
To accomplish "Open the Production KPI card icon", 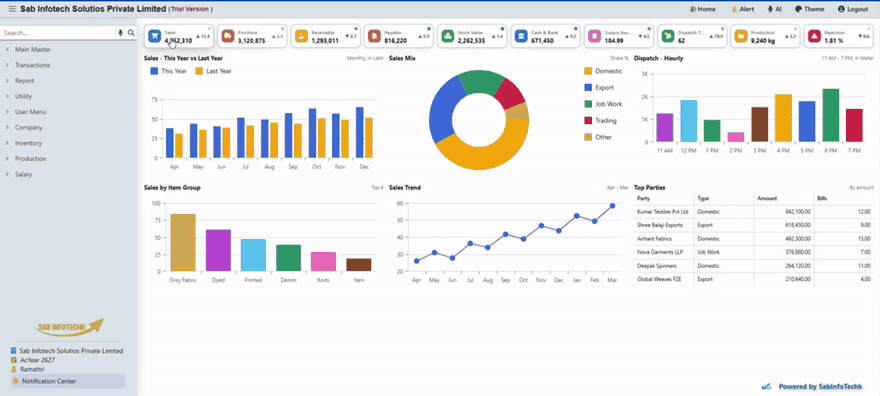I will [x=741, y=36].
